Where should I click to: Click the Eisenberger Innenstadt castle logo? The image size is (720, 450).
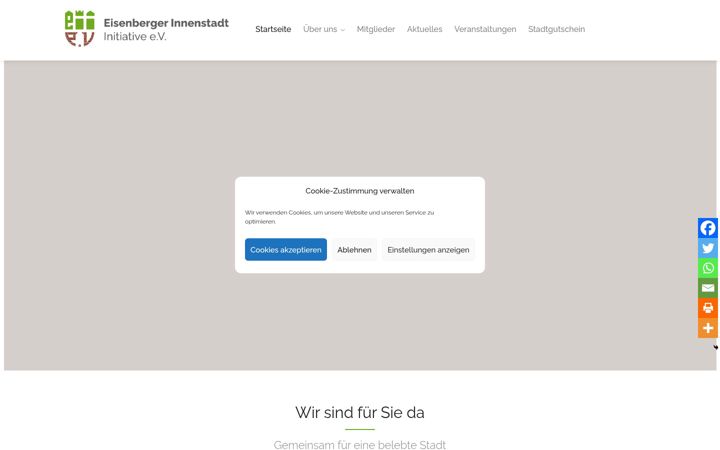pos(80,28)
